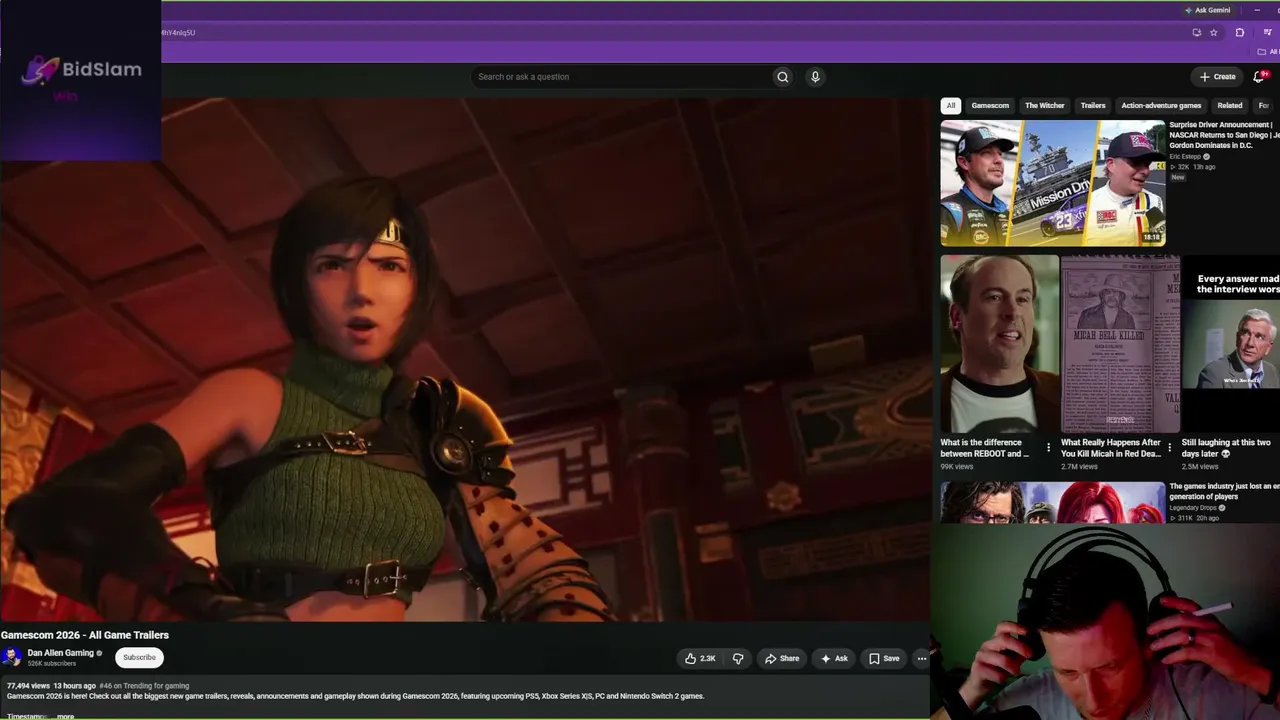Save the video to a playlist
The width and height of the screenshot is (1280, 720).
tap(884, 658)
